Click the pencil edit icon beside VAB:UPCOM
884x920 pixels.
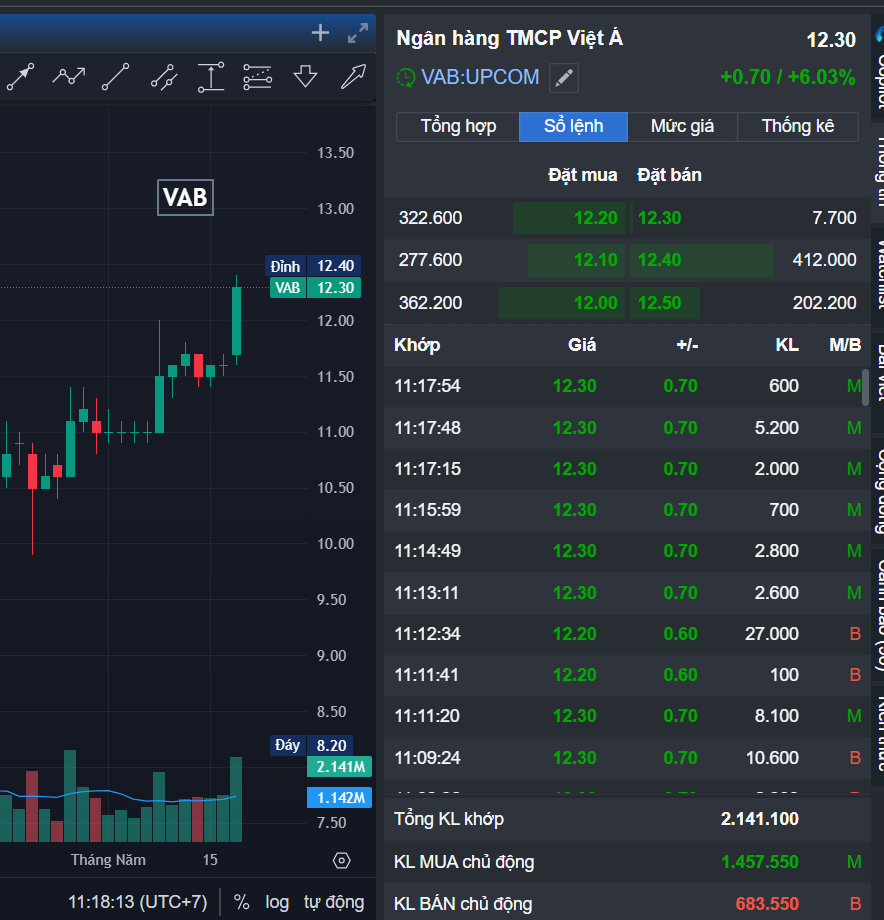[564, 77]
